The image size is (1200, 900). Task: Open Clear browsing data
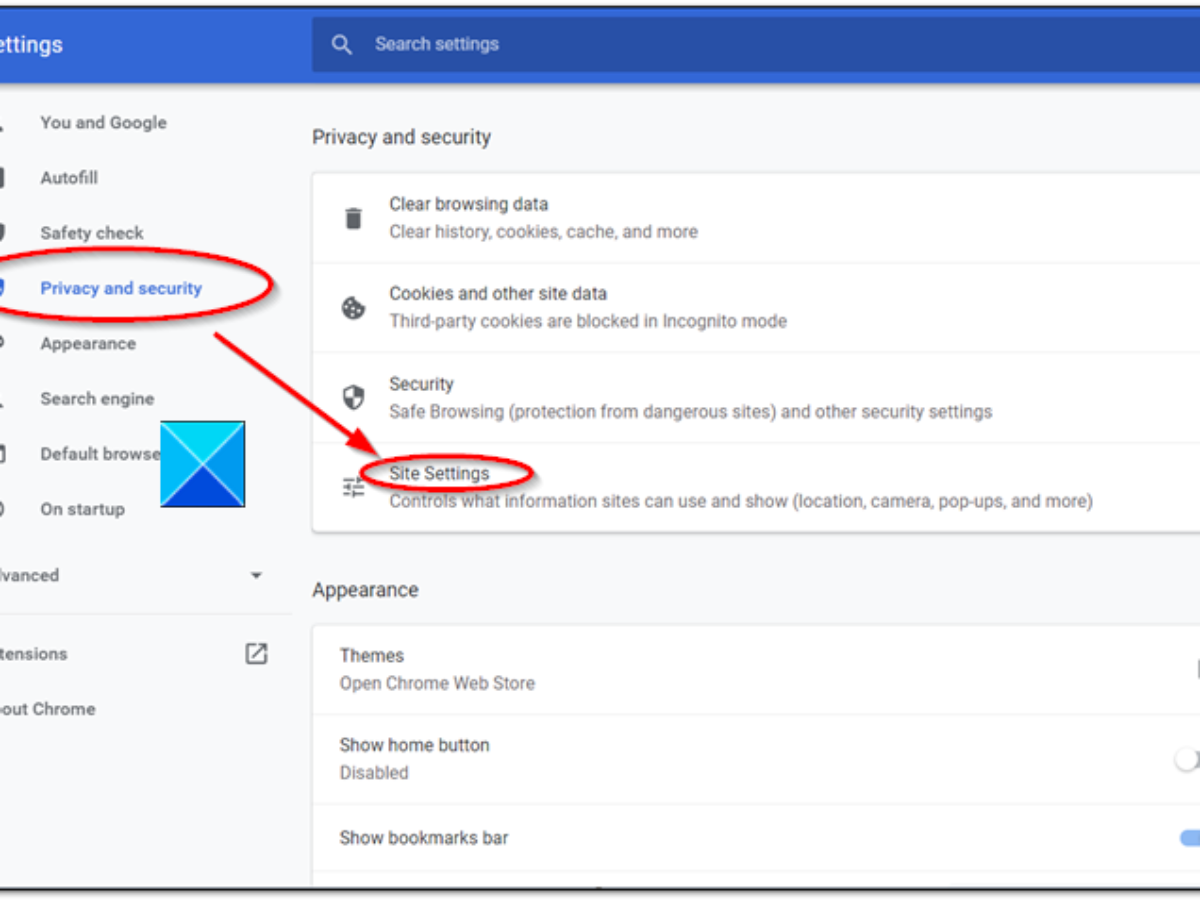[x=756, y=218]
